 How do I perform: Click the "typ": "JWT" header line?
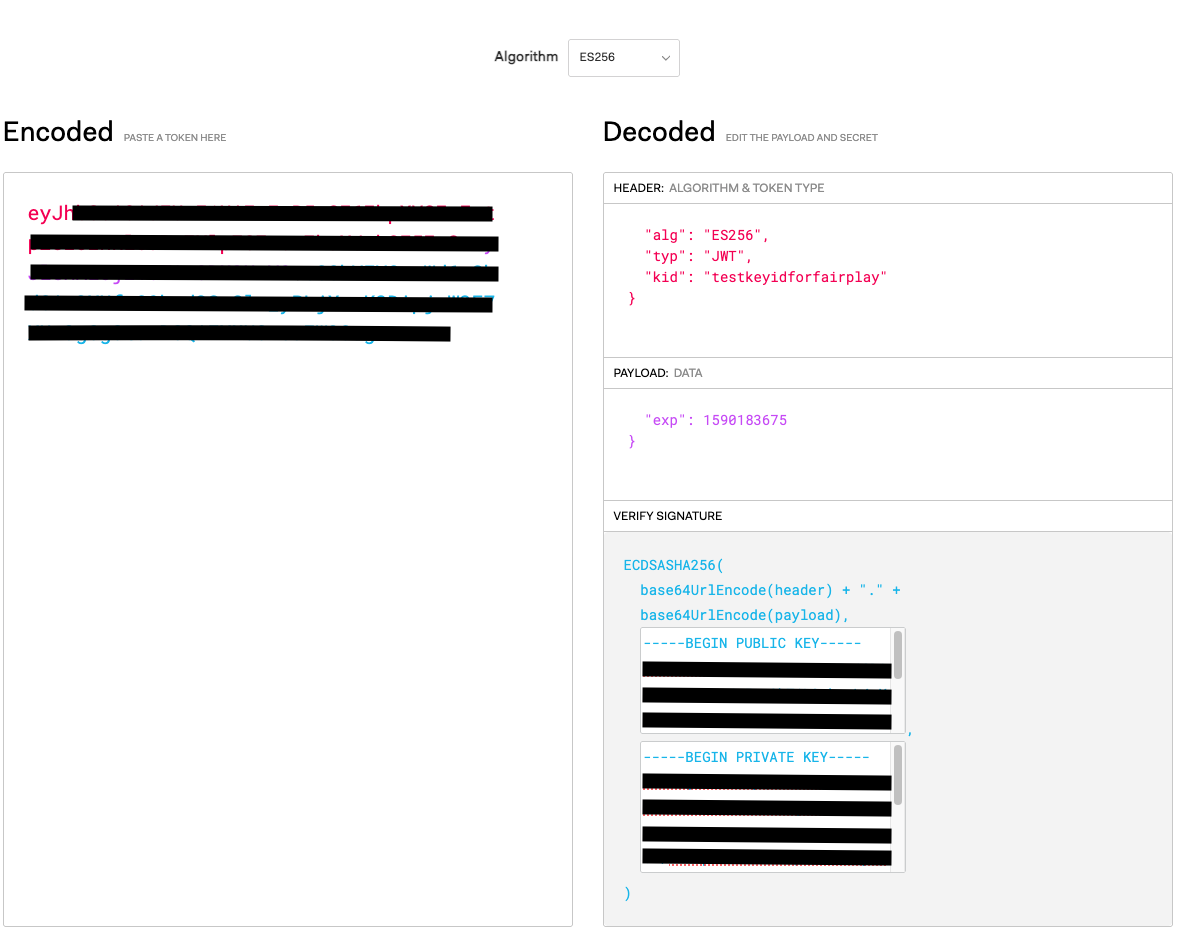coord(698,256)
